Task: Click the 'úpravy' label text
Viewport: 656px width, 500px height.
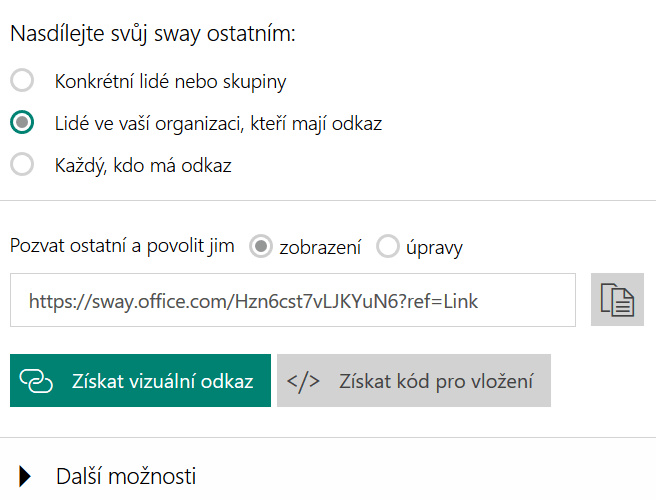Action: (x=436, y=247)
